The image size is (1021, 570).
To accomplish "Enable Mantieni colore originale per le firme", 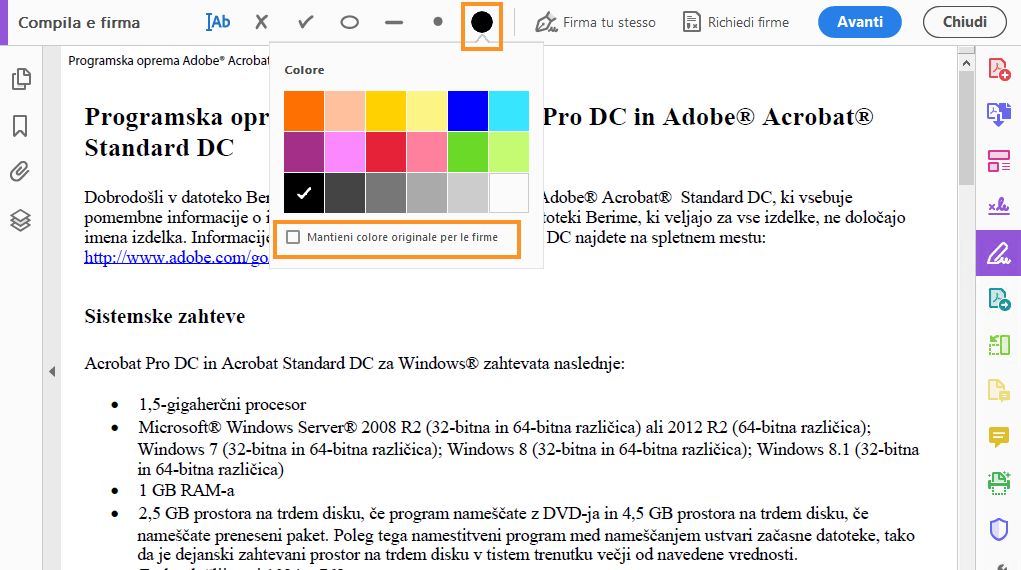I will pyautogui.click(x=294, y=237).
